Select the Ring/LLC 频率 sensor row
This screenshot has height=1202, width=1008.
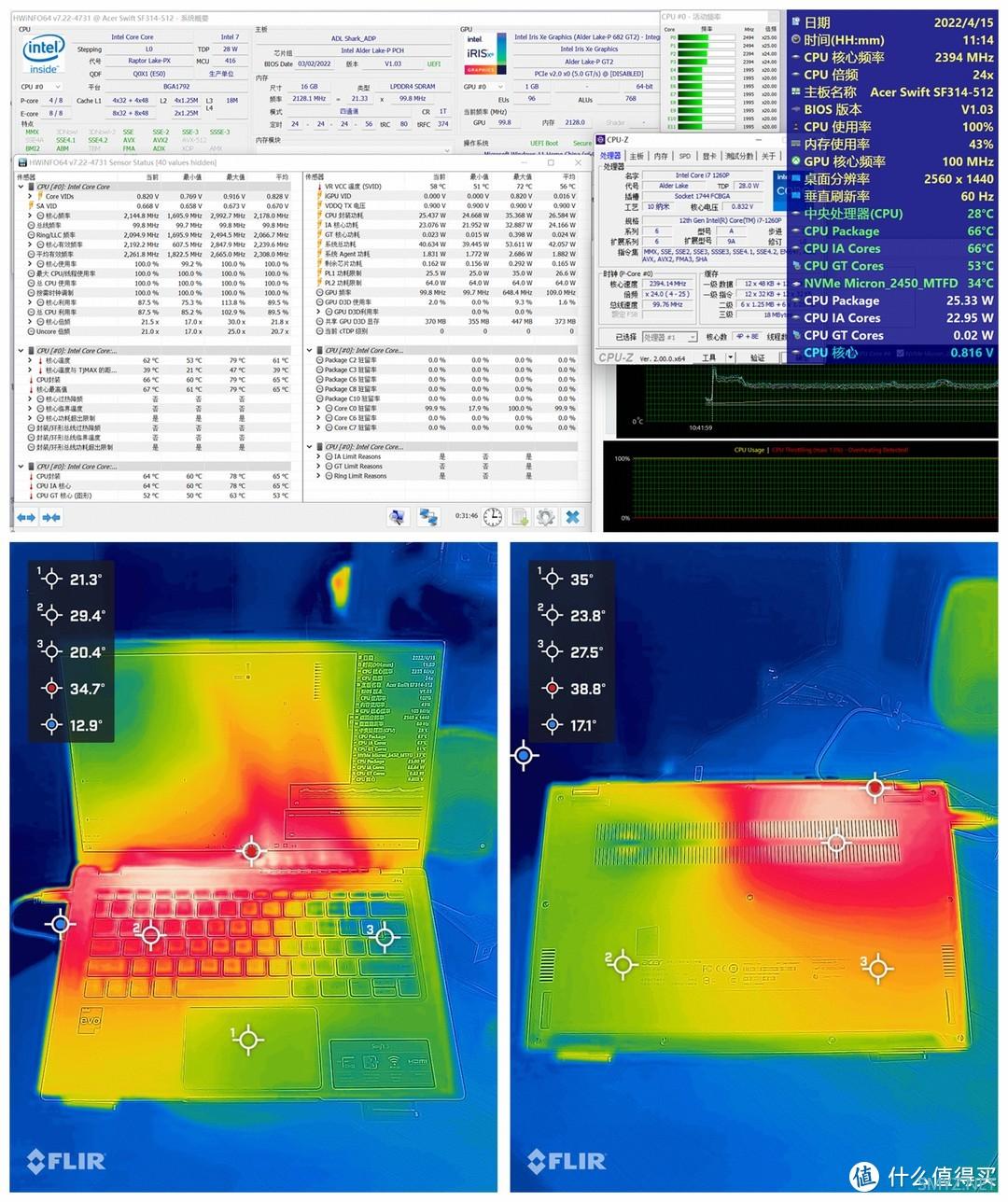pos(155,235)
